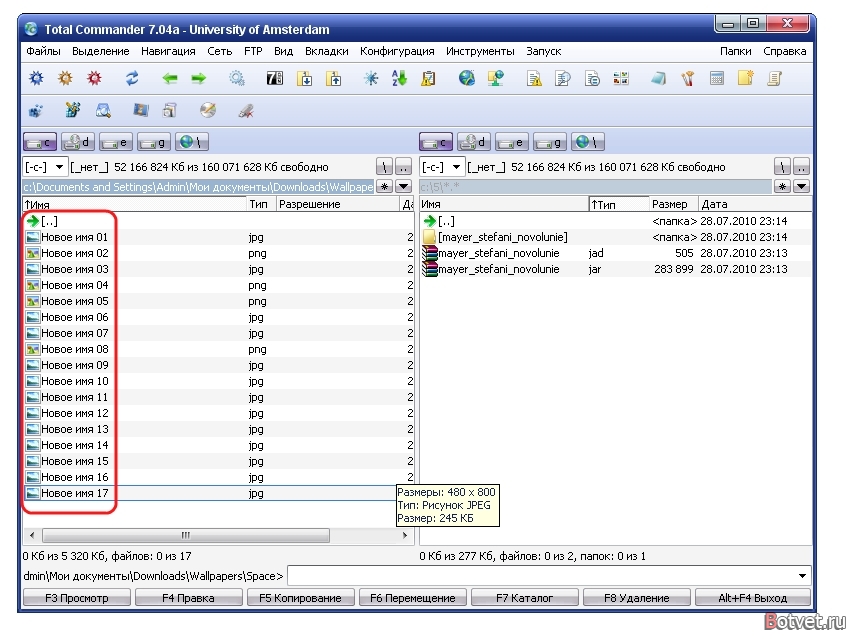Sort with the A-Z green arrow icon
The image size is (854, 639).
[x=399, y=78]
